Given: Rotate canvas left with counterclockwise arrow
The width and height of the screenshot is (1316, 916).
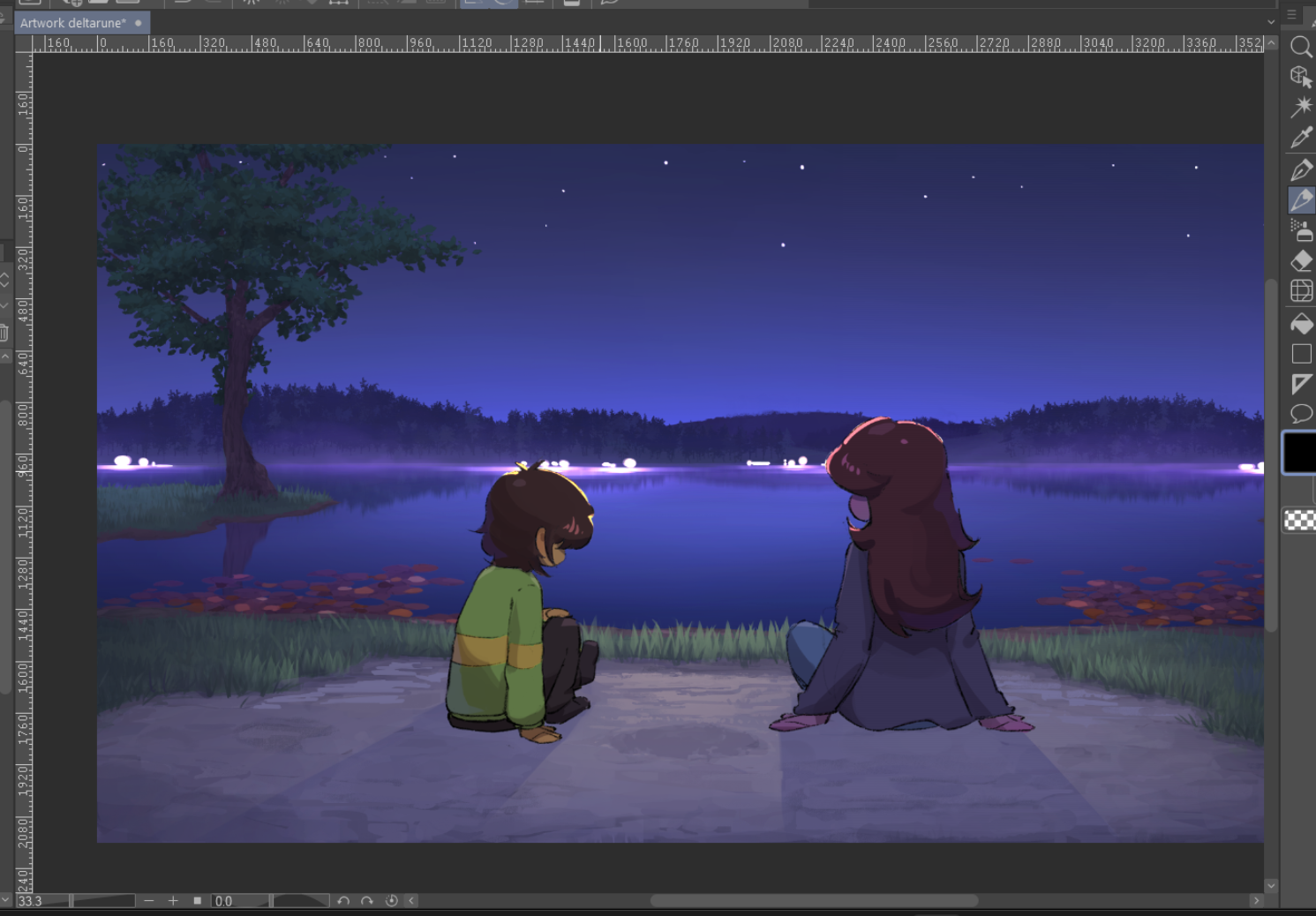Looking at the screenshot, I should tap(343, 901).
